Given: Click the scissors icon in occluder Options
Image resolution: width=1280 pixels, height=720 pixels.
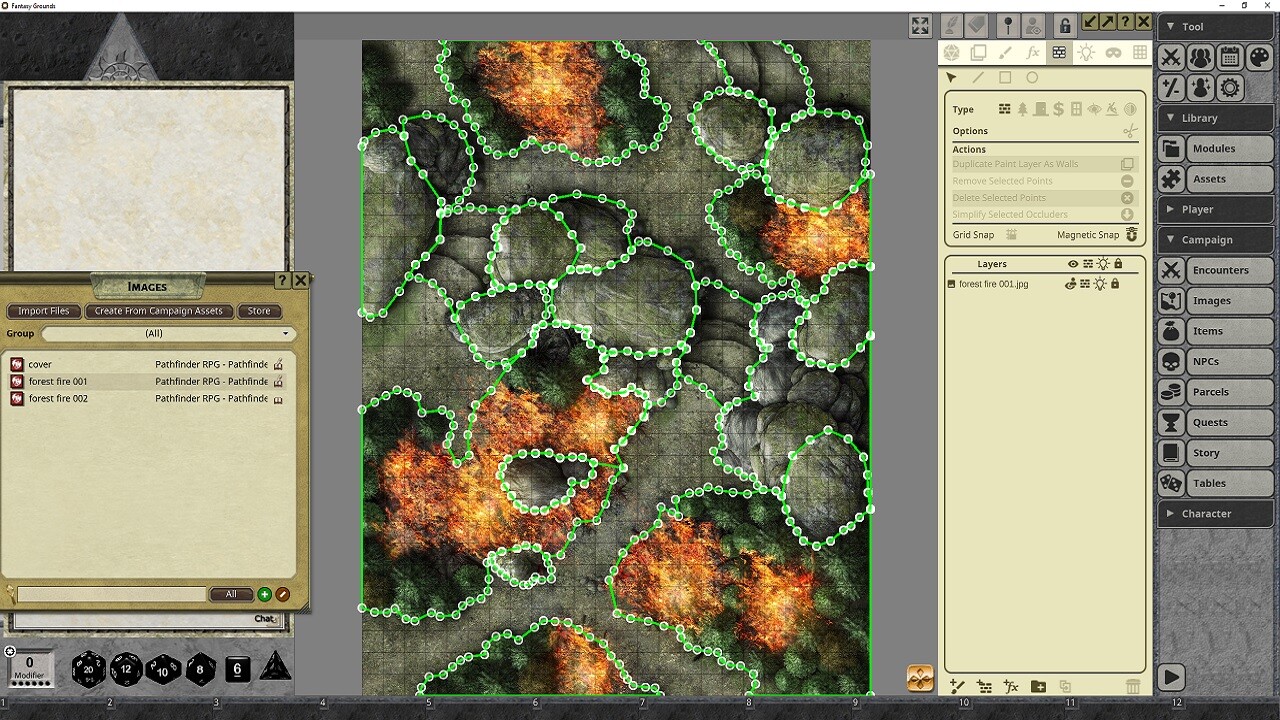Looking at the screenshot, I should point(1129,130).
